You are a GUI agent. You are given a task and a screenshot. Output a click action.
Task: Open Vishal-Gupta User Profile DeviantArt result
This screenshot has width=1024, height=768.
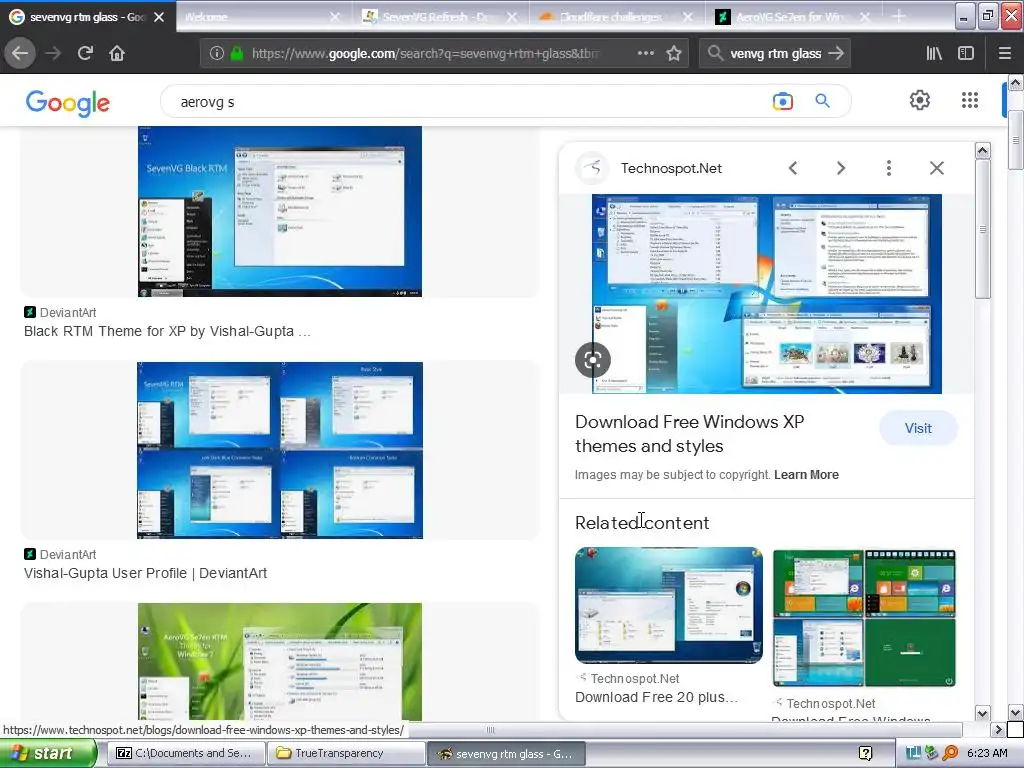145,573
